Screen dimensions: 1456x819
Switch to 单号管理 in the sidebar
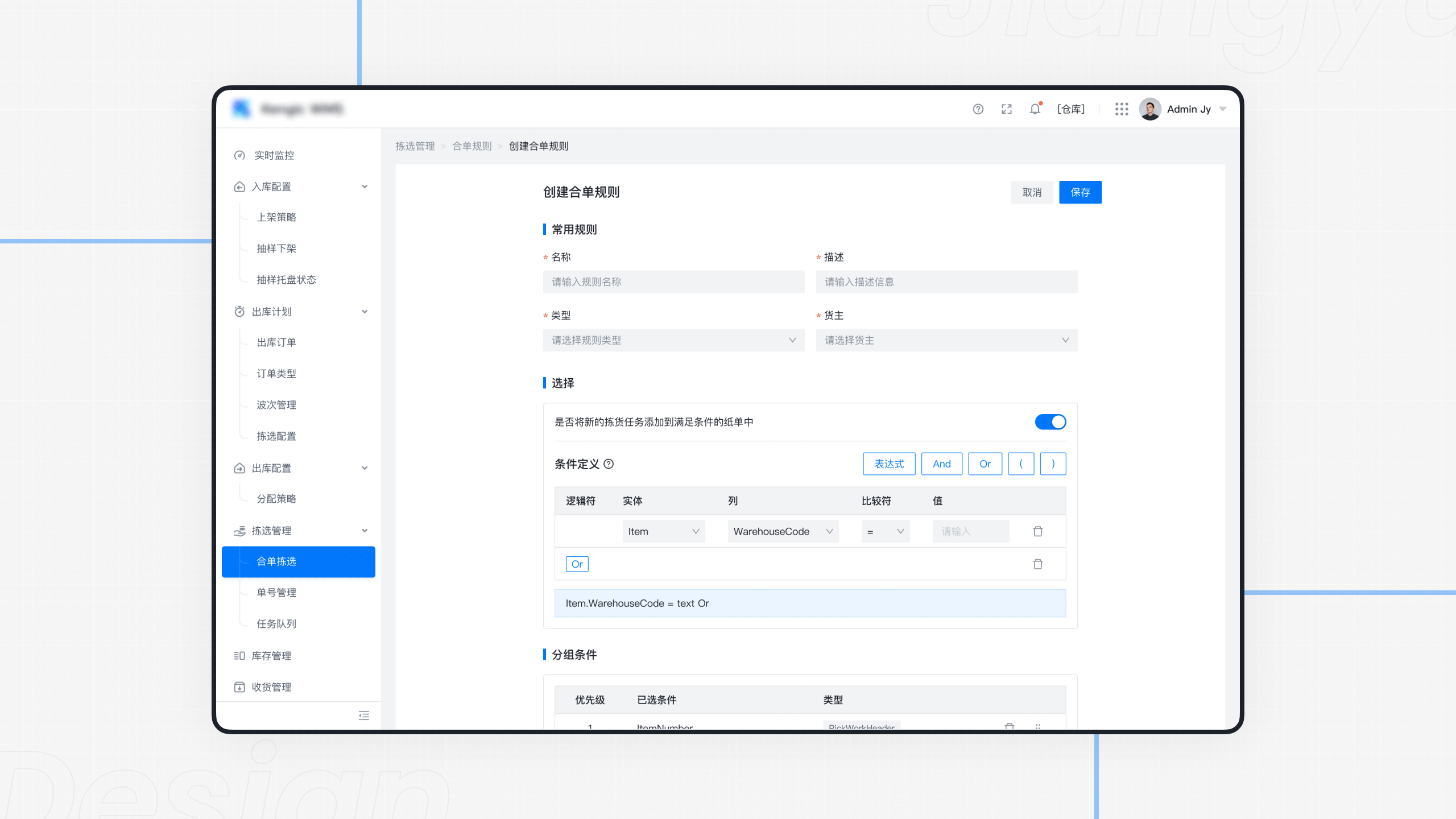tap(276, 592)
